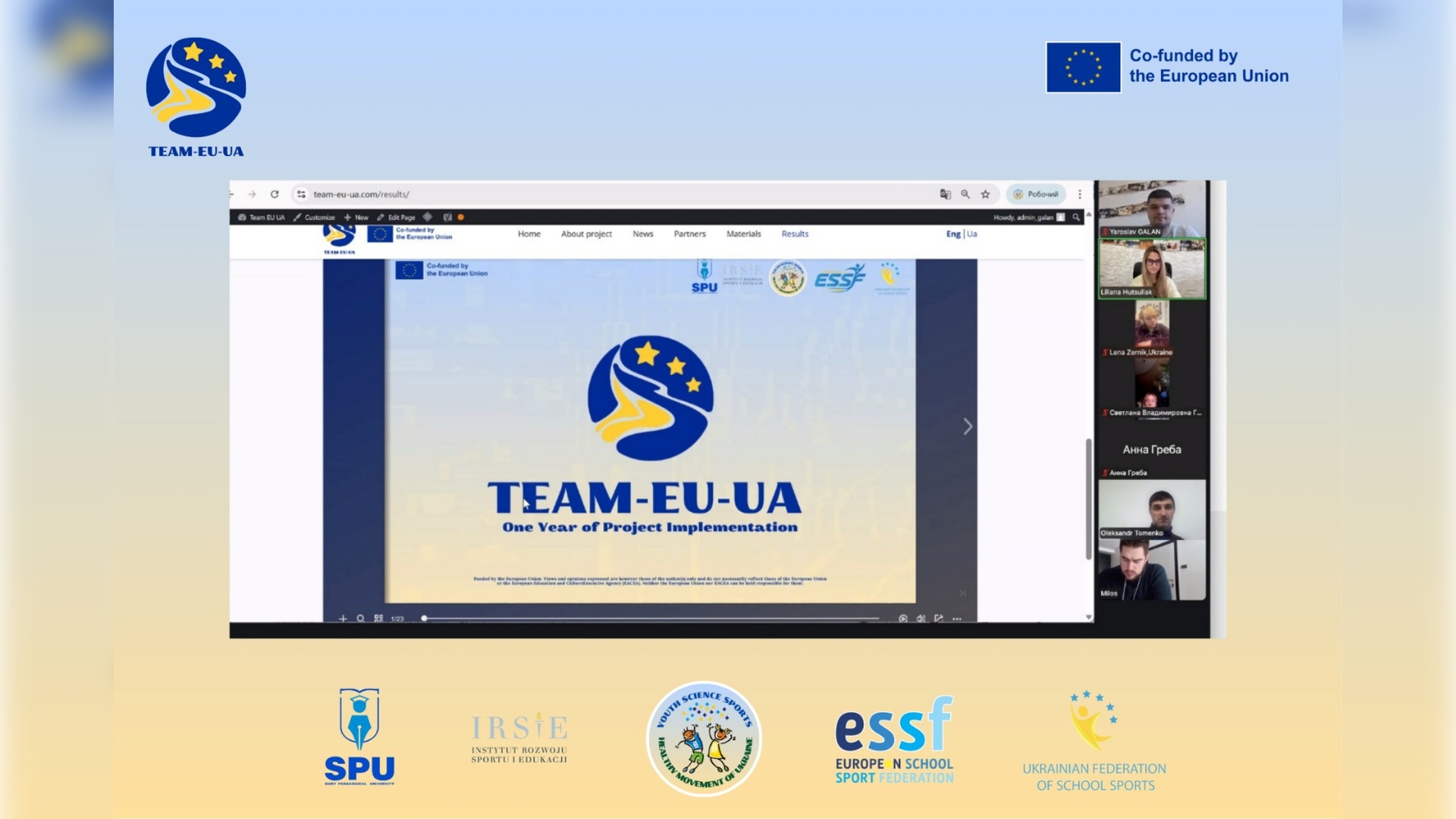Open the About project menu item

(586, 234)
